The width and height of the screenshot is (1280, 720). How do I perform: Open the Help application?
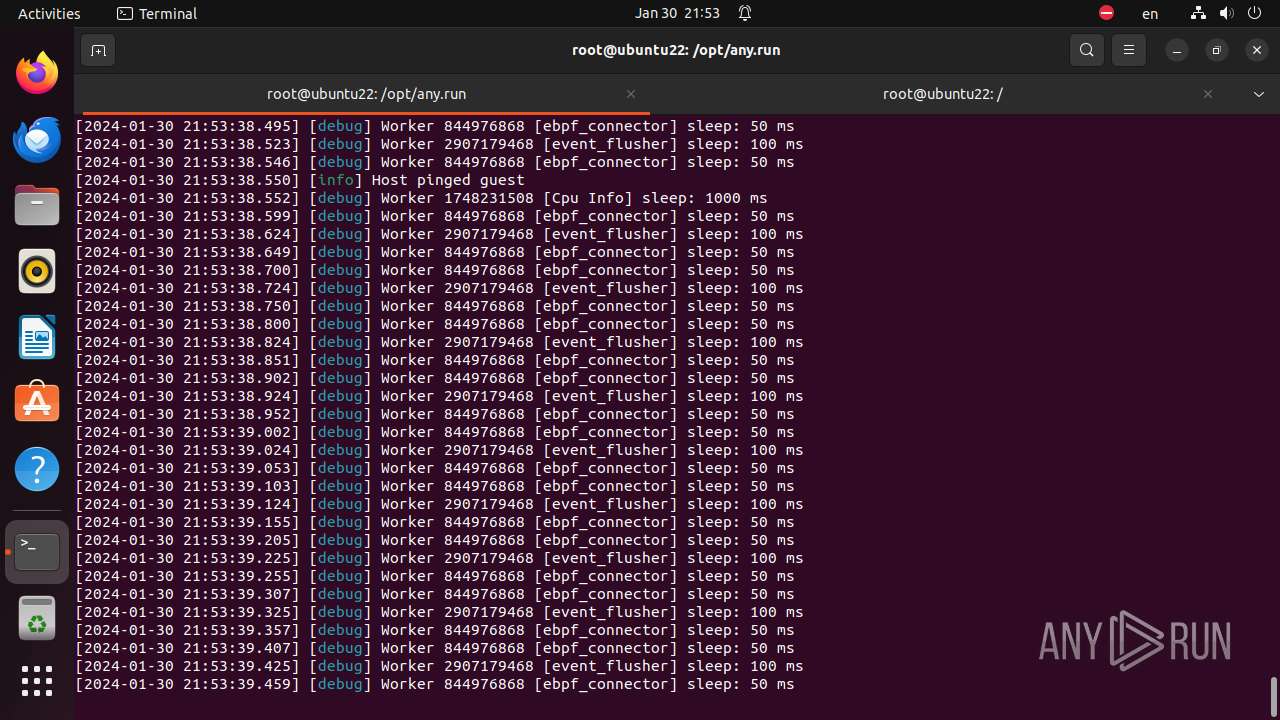tap(37, 468)
